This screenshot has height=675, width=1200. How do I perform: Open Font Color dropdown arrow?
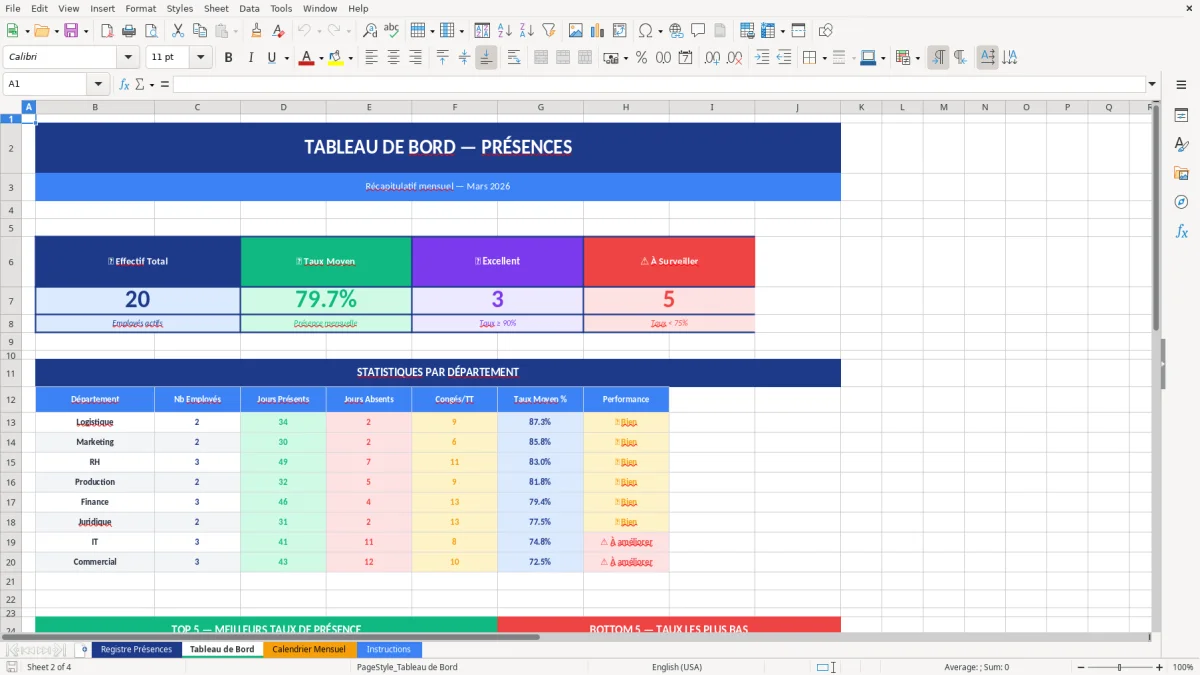320,58
